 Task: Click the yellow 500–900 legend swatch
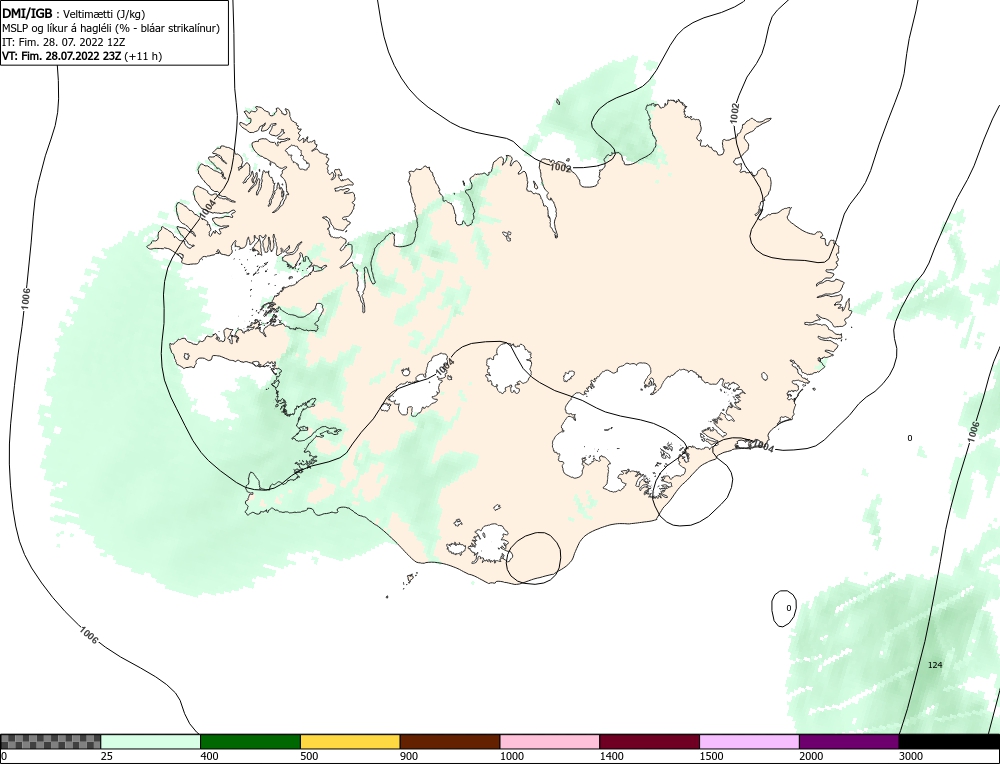coord(350,742)
